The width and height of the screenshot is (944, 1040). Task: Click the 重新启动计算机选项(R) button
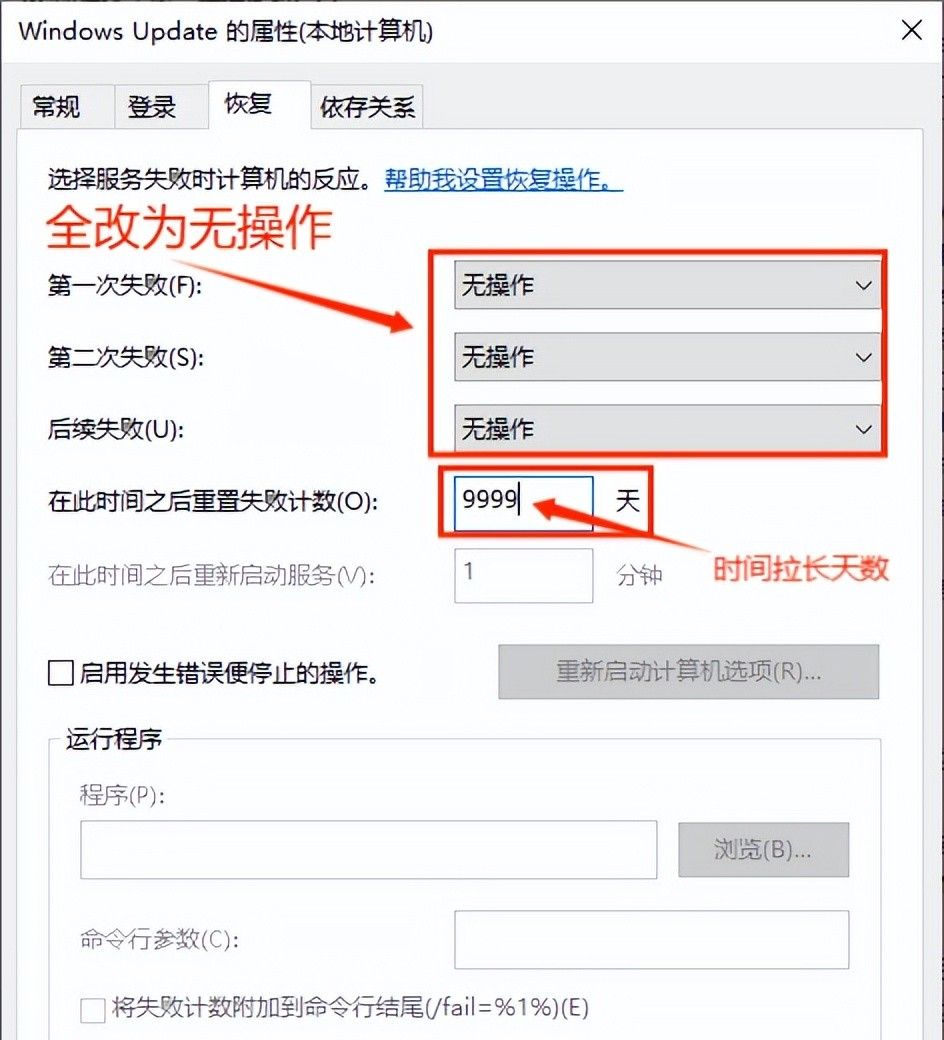click(x=688, y=672)
